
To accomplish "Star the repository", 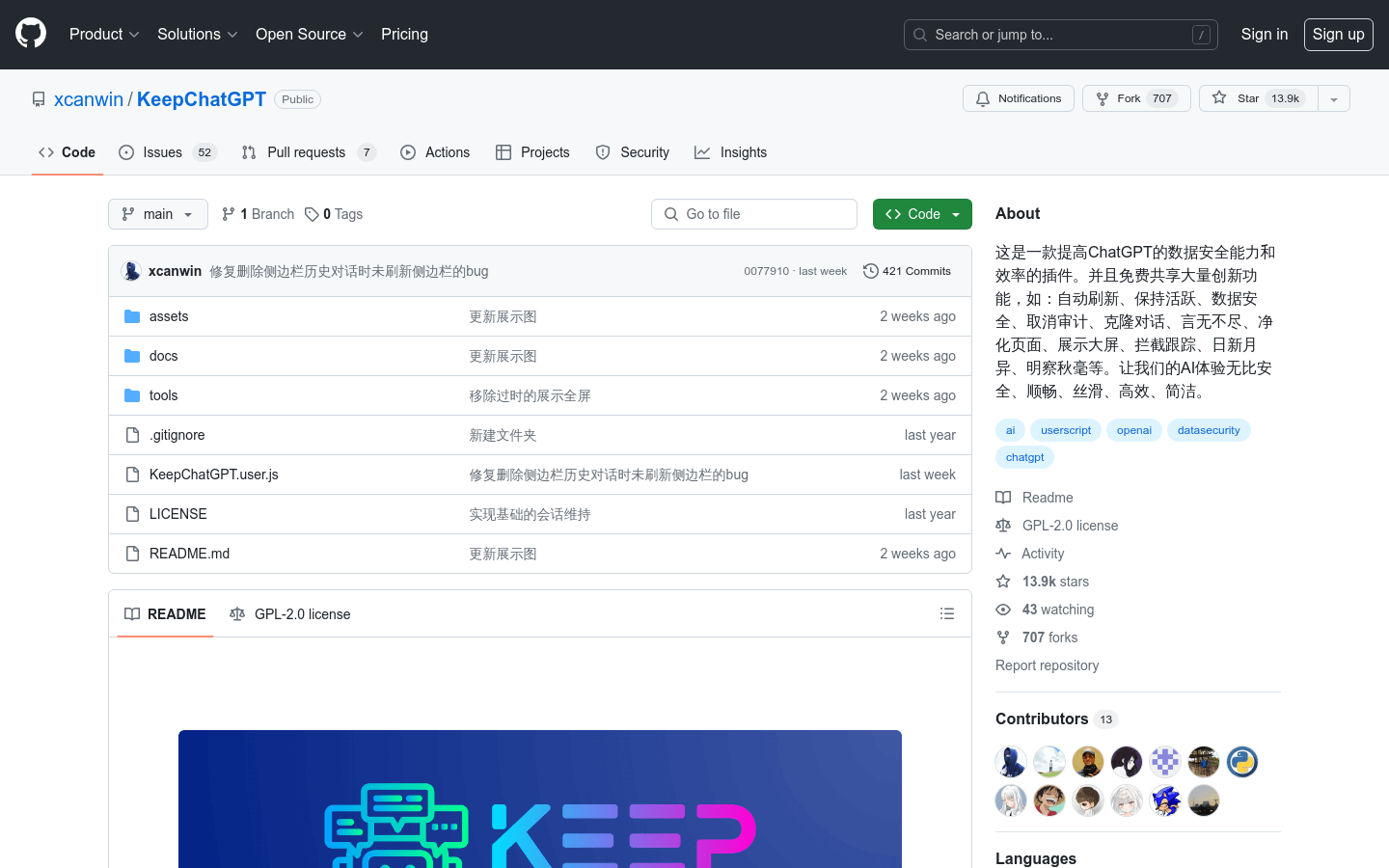I will click(x=1259, y=98).
